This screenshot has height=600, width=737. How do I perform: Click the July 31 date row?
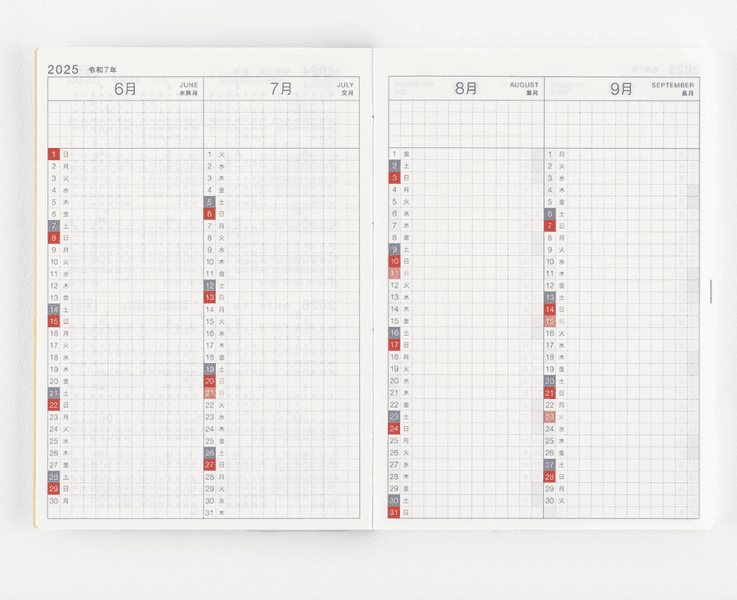point(281,512)
